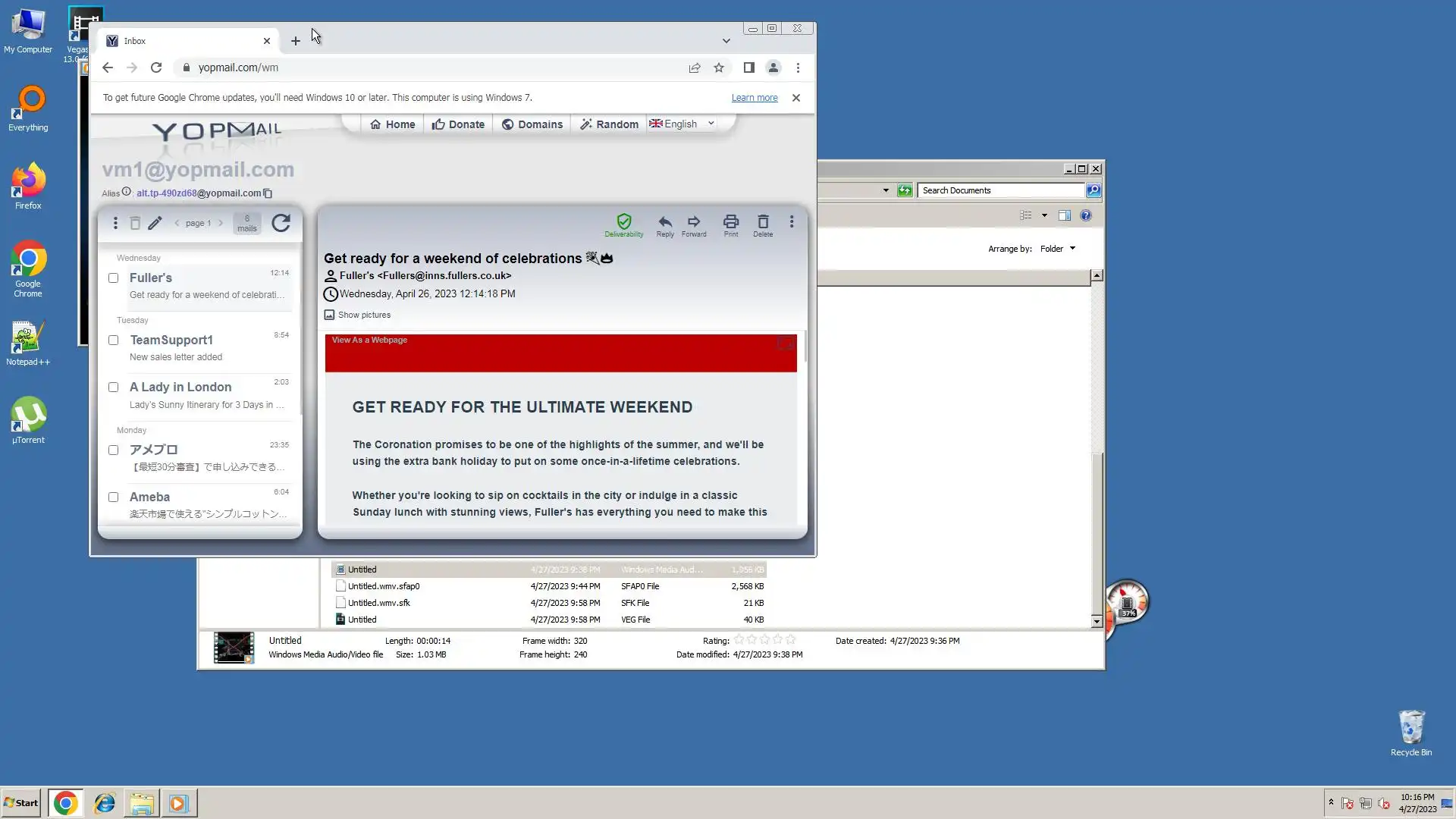1456x819 pixels.
Task: Bookmark this page with the star icon
Action: 718,67
